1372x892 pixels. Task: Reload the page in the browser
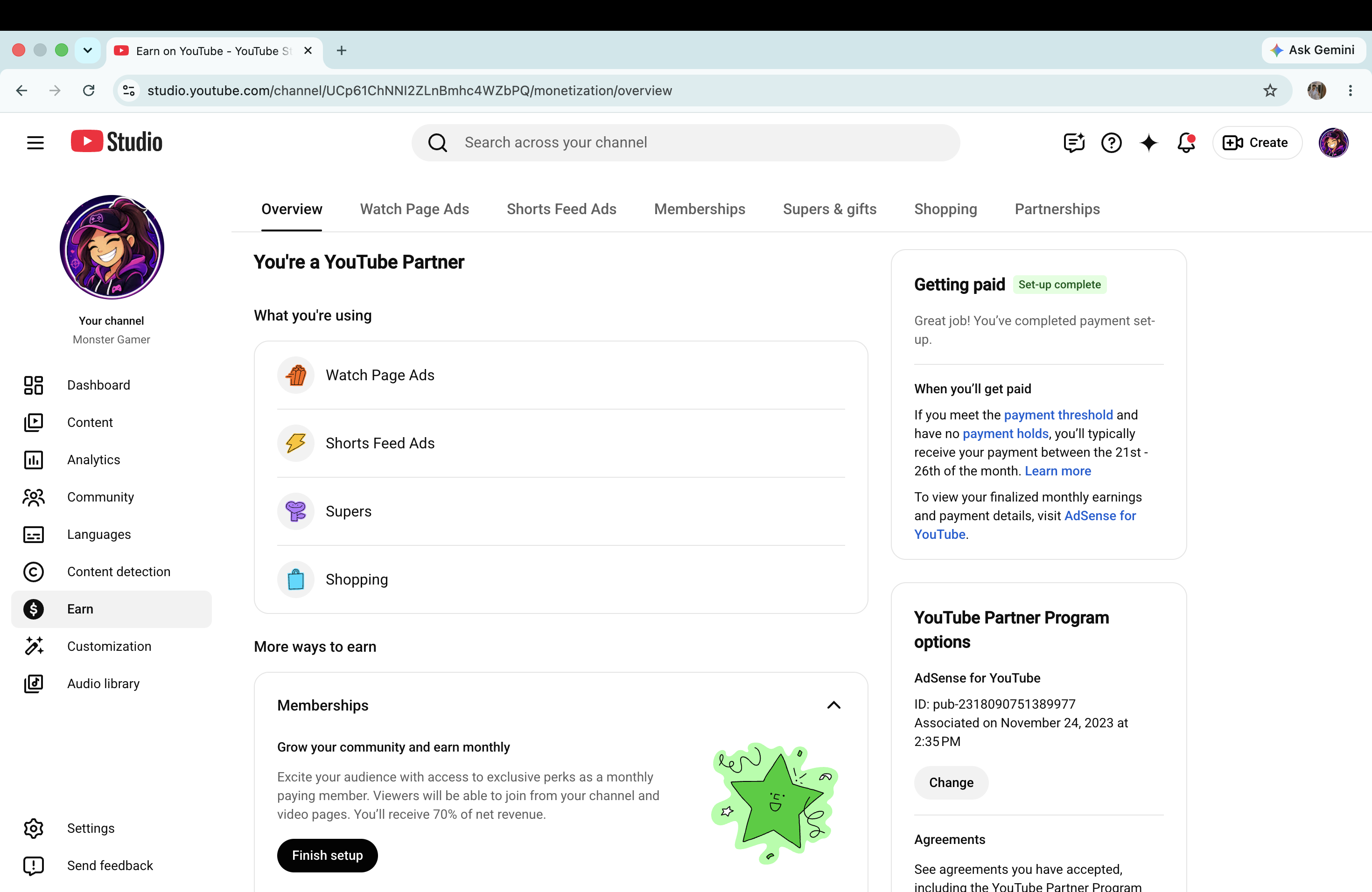click(89, 91)
